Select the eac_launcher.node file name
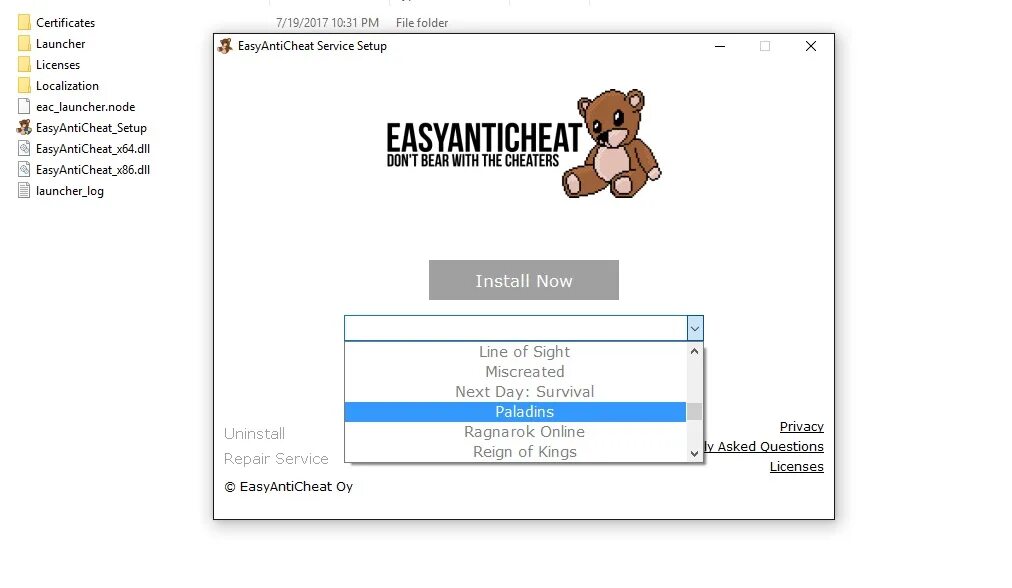 [85, 106]
